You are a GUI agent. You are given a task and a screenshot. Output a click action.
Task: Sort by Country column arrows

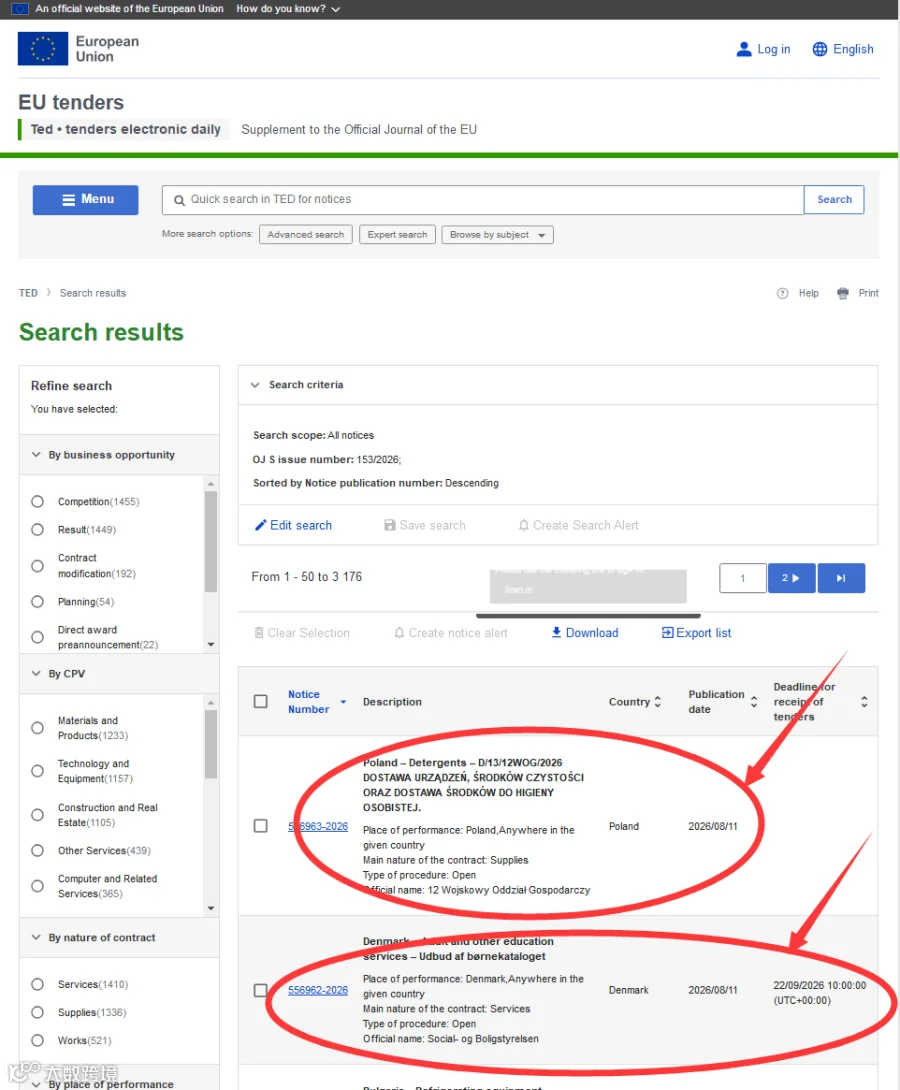(x=657, y=702)
